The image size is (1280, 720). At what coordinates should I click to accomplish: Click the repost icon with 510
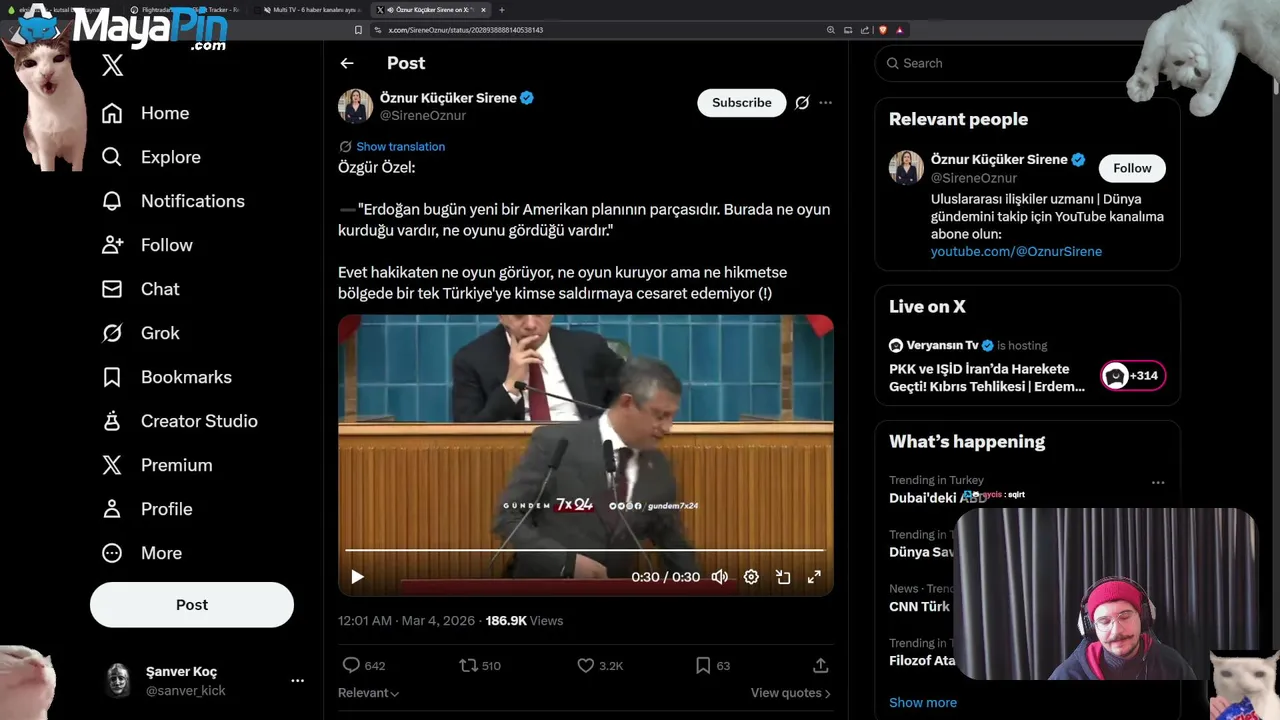pyautogui.click(x=468, y=665)
